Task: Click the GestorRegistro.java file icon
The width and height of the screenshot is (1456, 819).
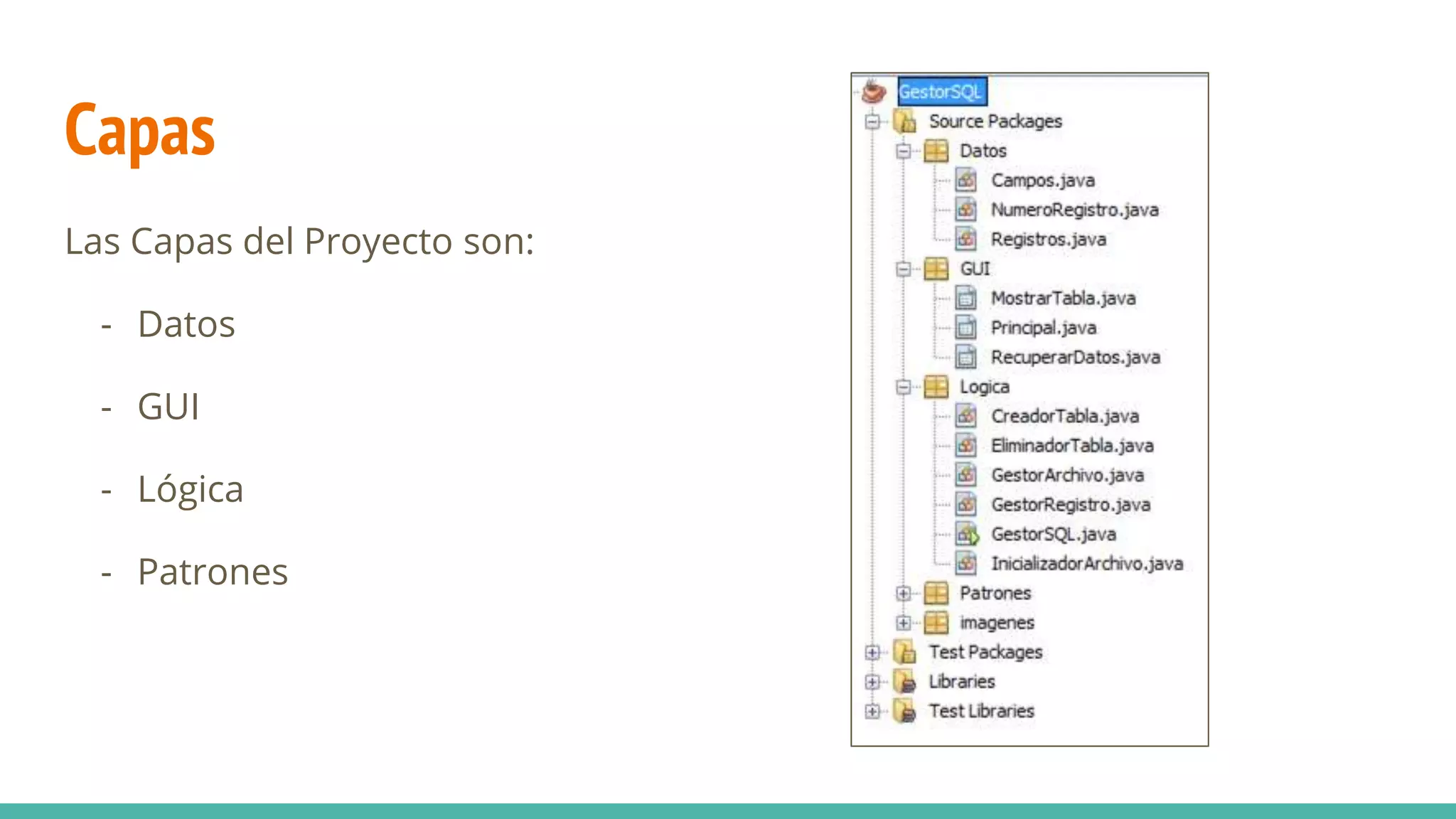Action: pyautogui.click(x=966, y=505)
